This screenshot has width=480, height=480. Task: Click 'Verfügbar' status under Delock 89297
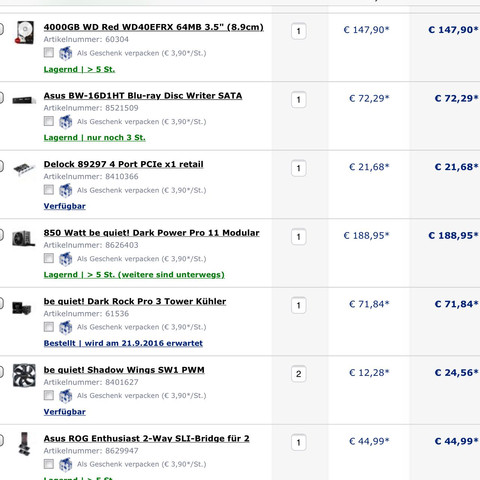65,206
